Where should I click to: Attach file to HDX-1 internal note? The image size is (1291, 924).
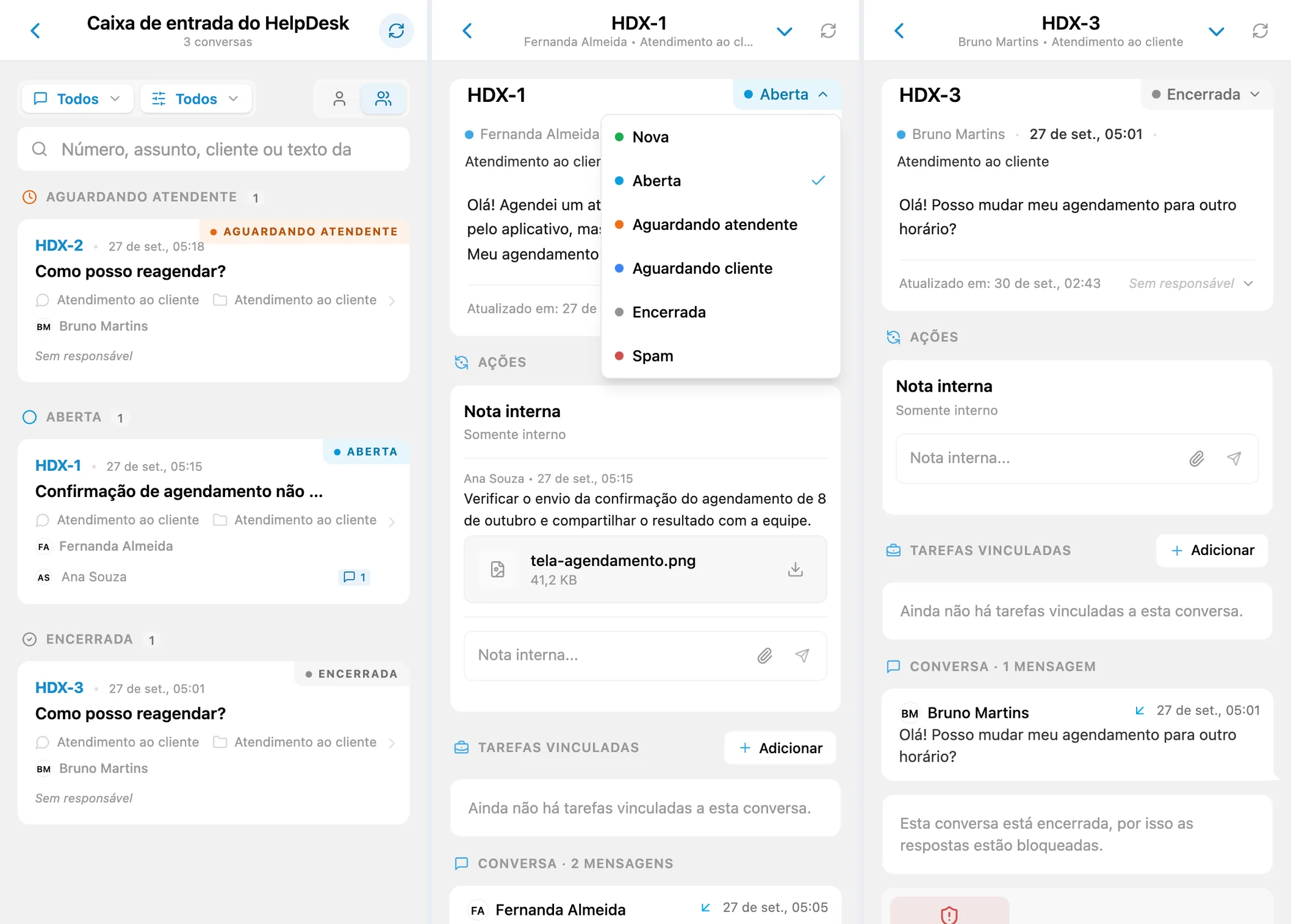tap(764, 655)
